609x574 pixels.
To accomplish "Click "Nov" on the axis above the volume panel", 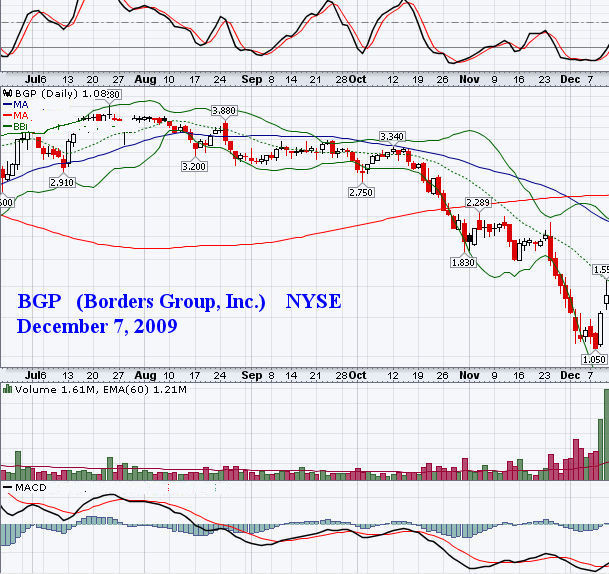I will coord(469,375).
